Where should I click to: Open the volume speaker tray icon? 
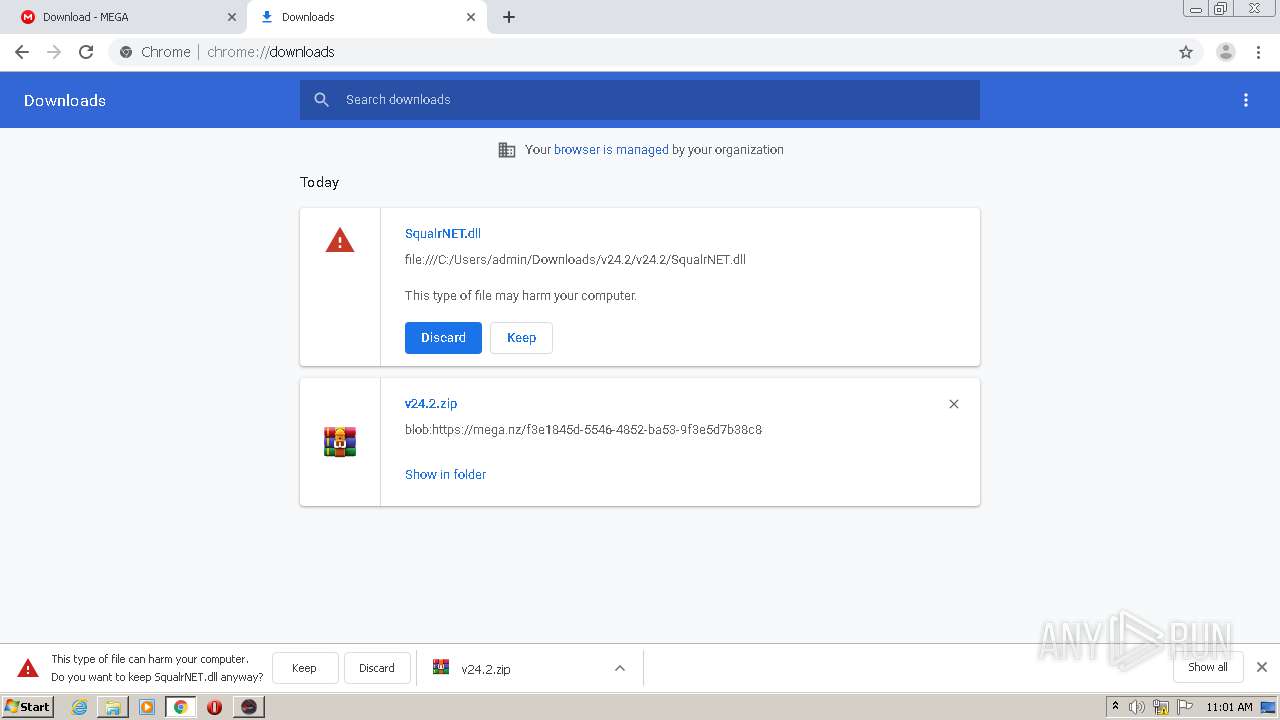coord(1137,707)
